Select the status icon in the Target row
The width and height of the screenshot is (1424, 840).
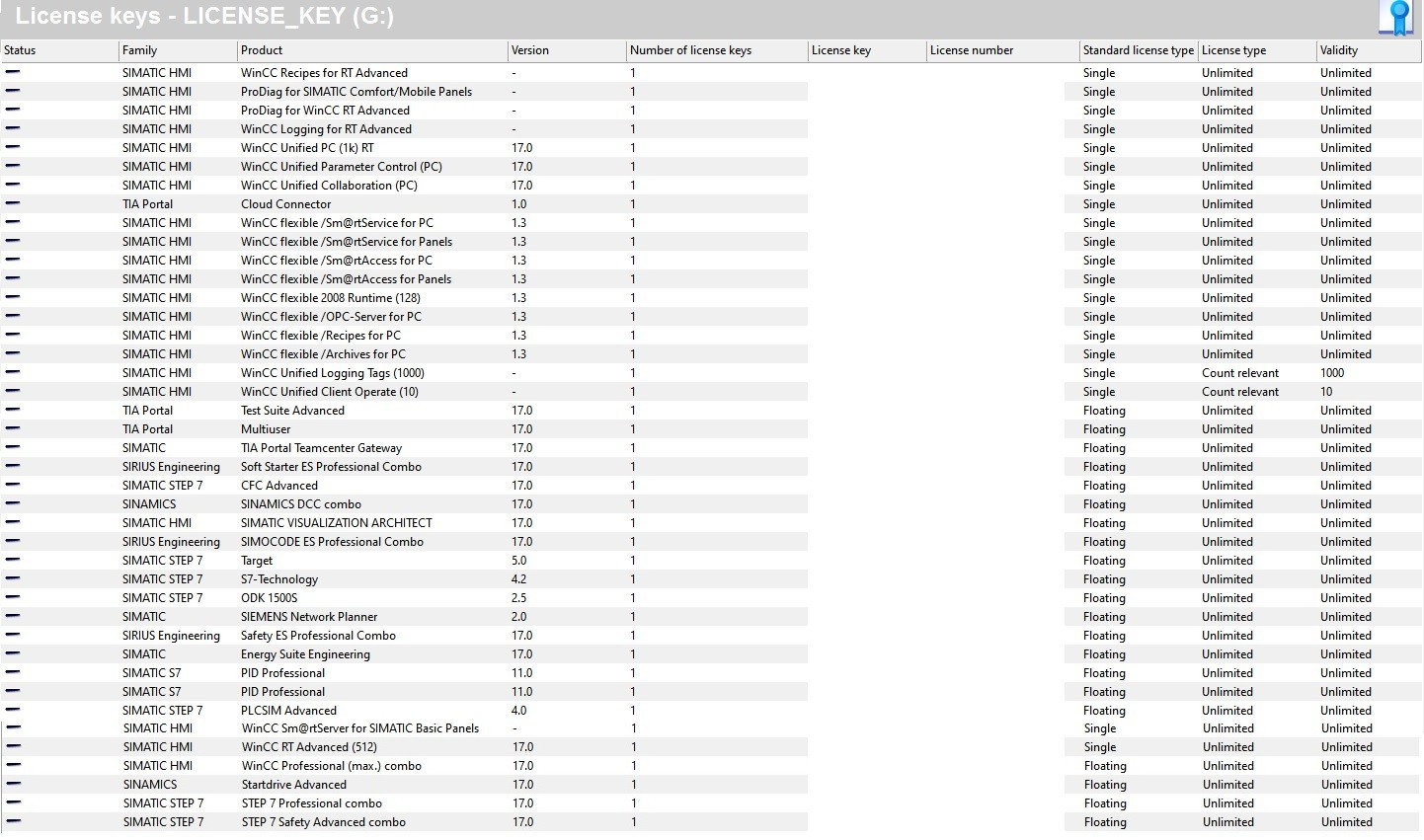13,560
